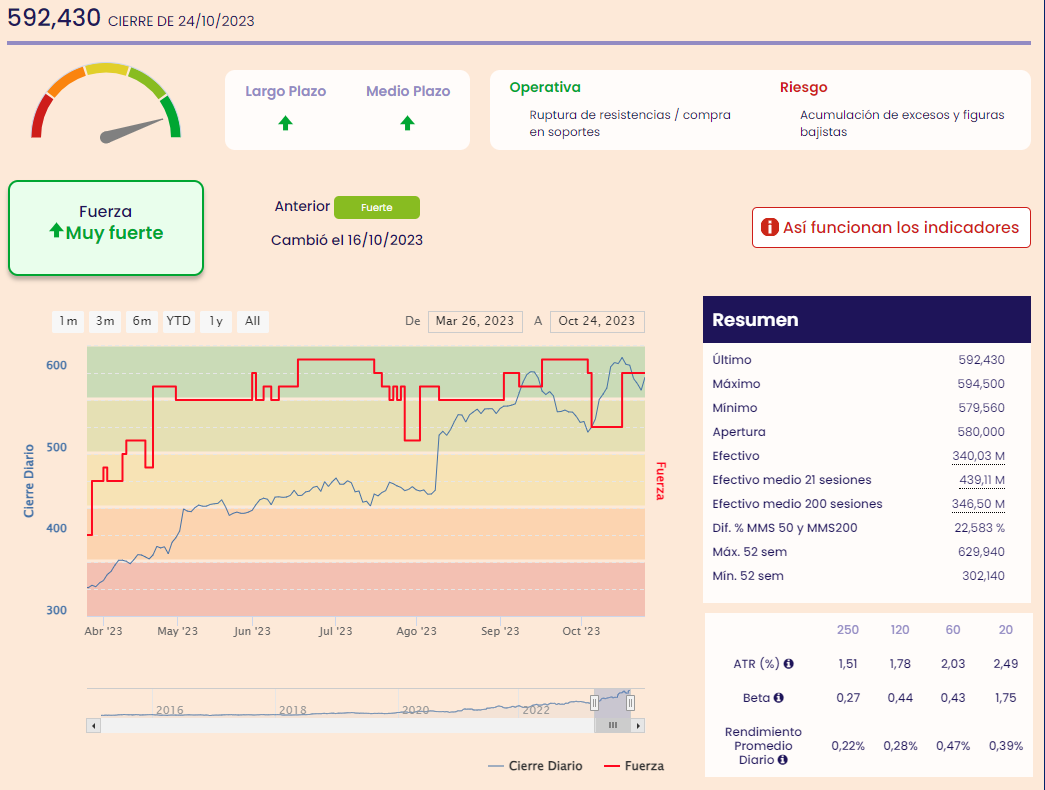This screenshot has width=1045, height=790.
Task: Click the Largo Plazo green up arrow
Action: click(285, 123)
